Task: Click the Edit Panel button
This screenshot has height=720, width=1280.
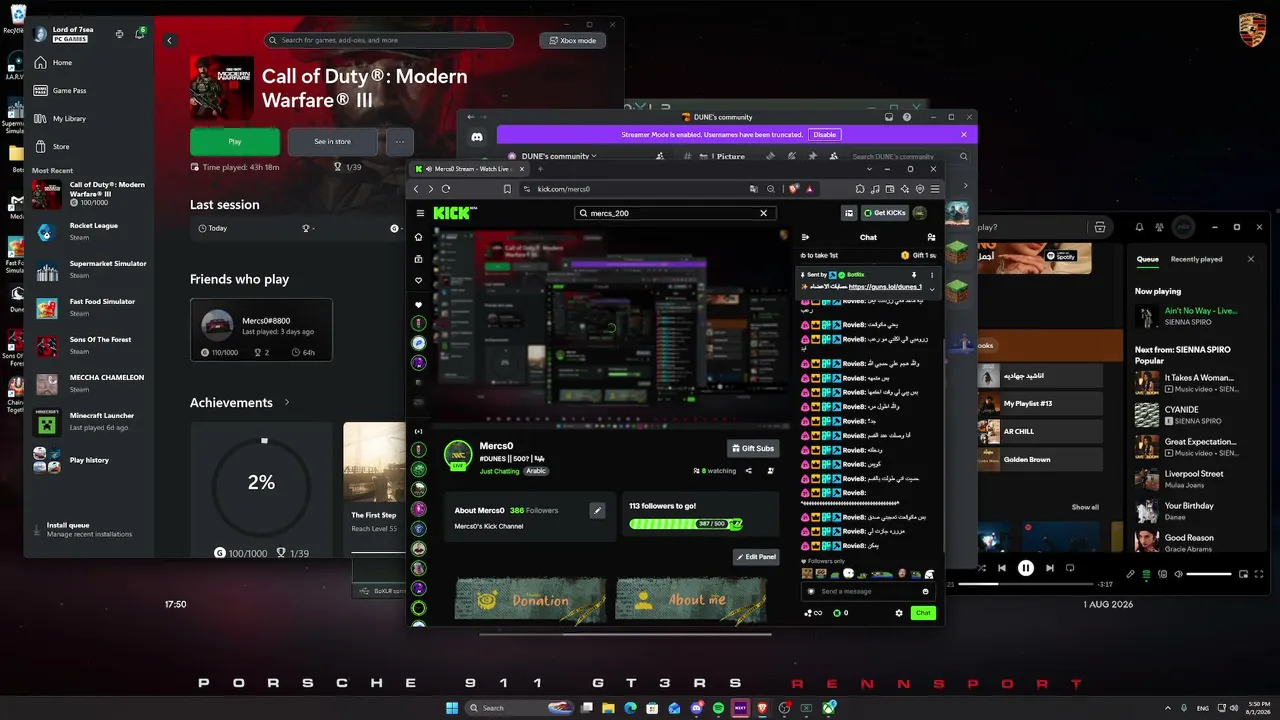Action: pos(756,557)
